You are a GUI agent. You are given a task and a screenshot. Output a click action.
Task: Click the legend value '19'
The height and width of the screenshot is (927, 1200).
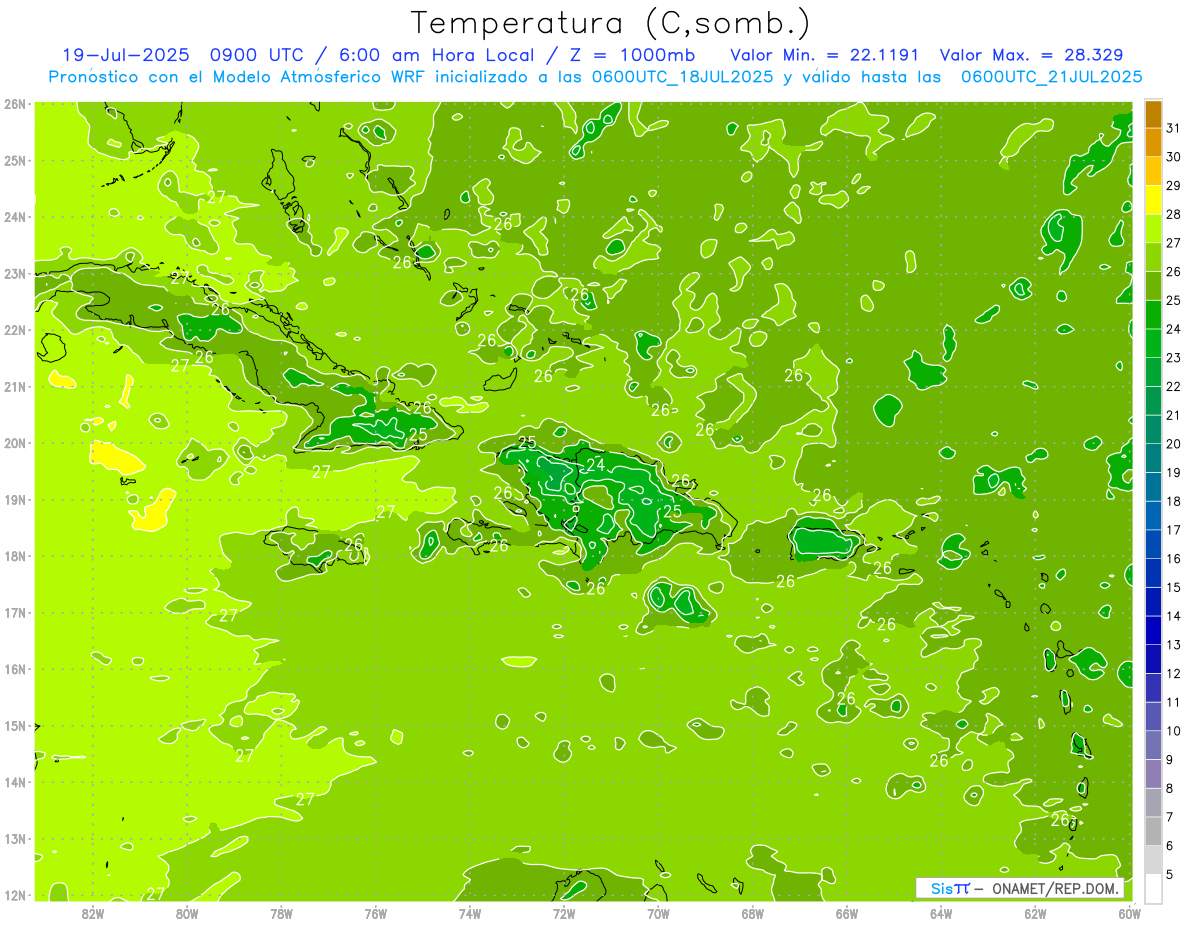click(x=1173, y=472)
